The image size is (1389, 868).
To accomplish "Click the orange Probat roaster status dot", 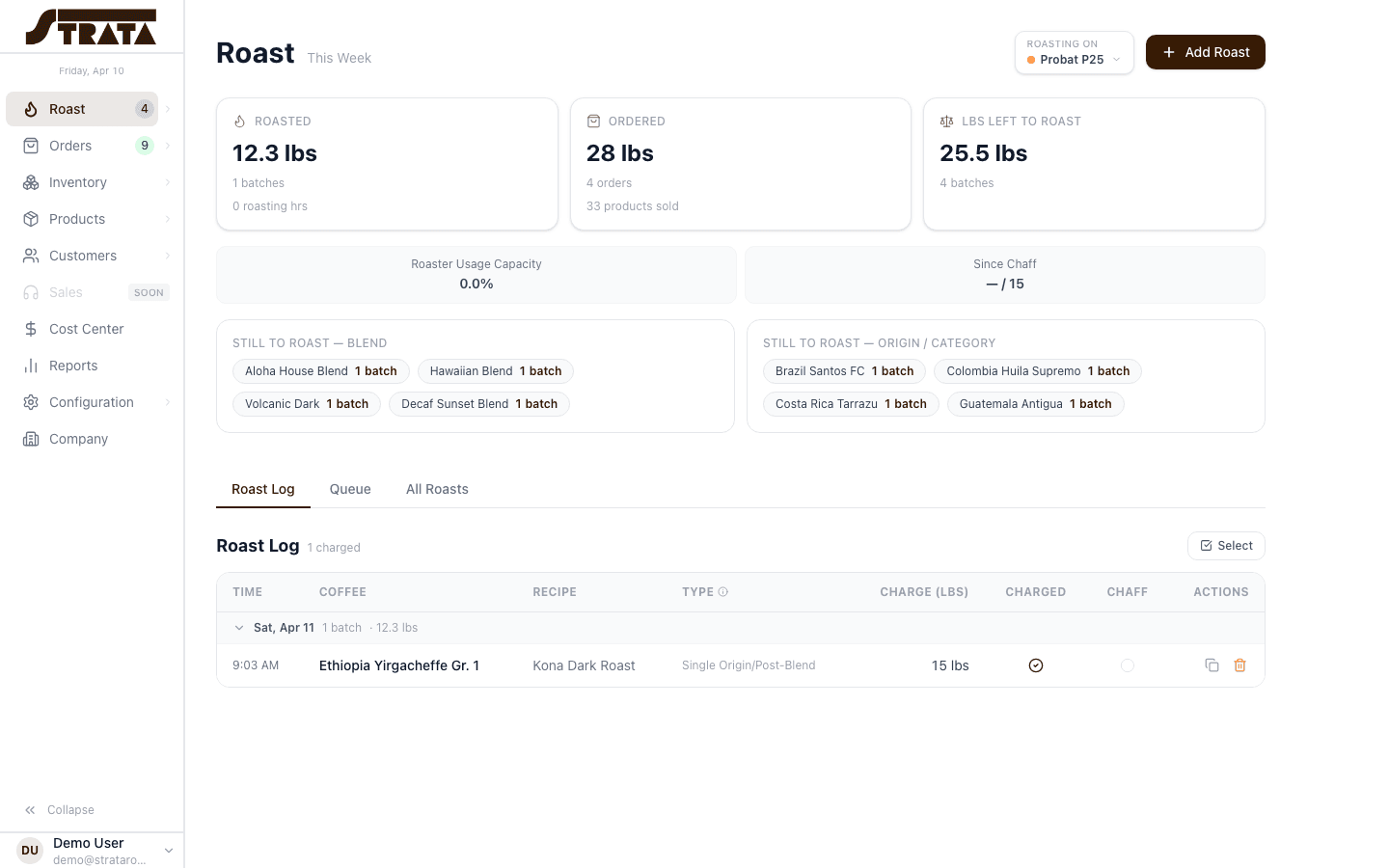I will click(1031, 60).
